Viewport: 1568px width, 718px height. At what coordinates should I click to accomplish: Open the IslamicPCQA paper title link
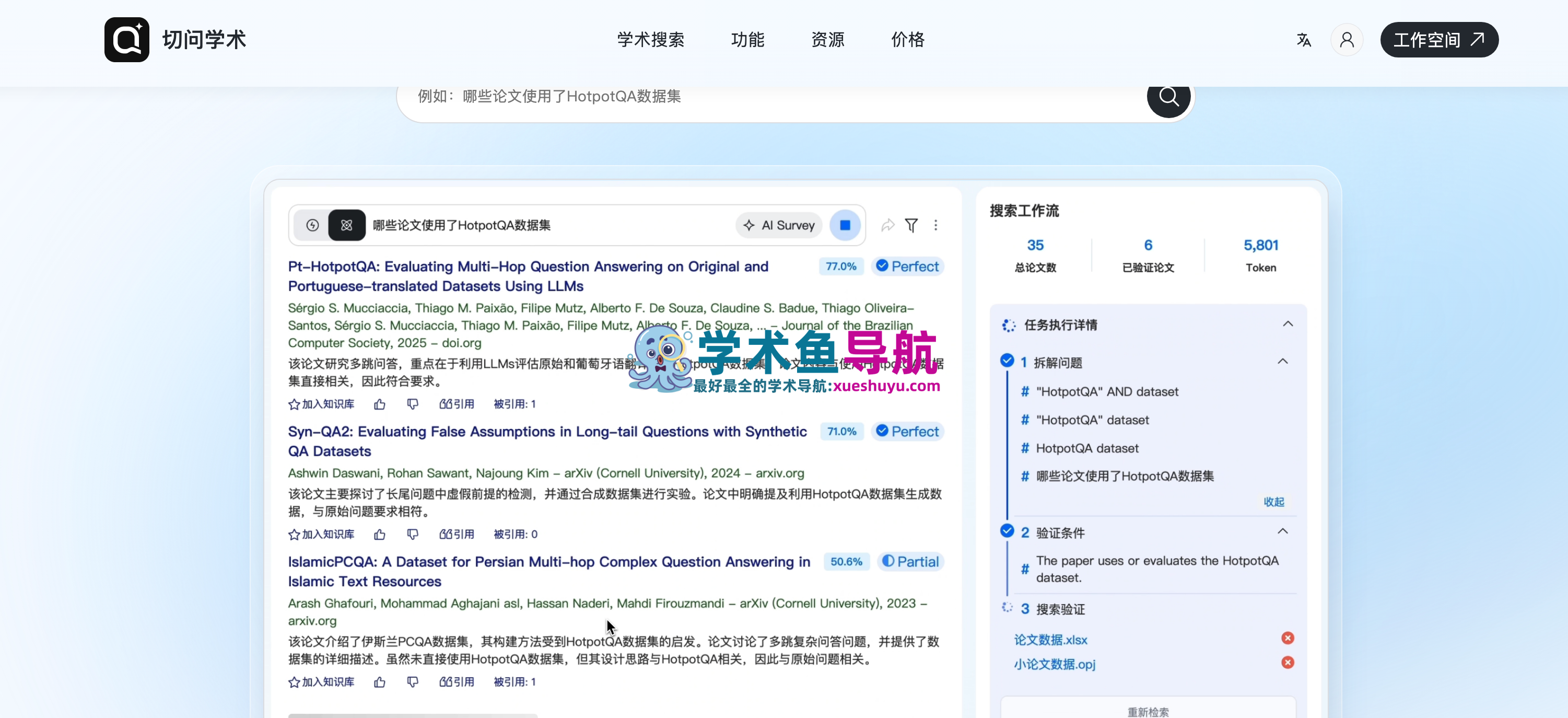click(549, 571)
